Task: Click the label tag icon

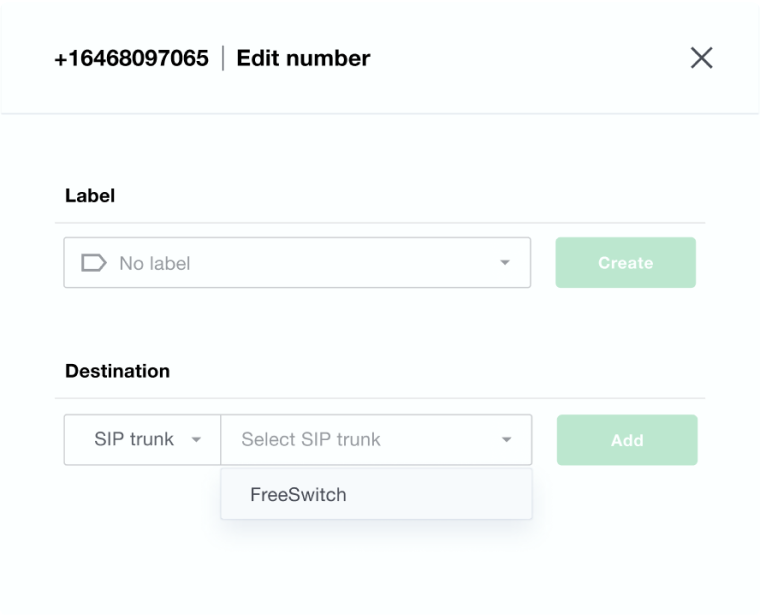Action: 94,263
